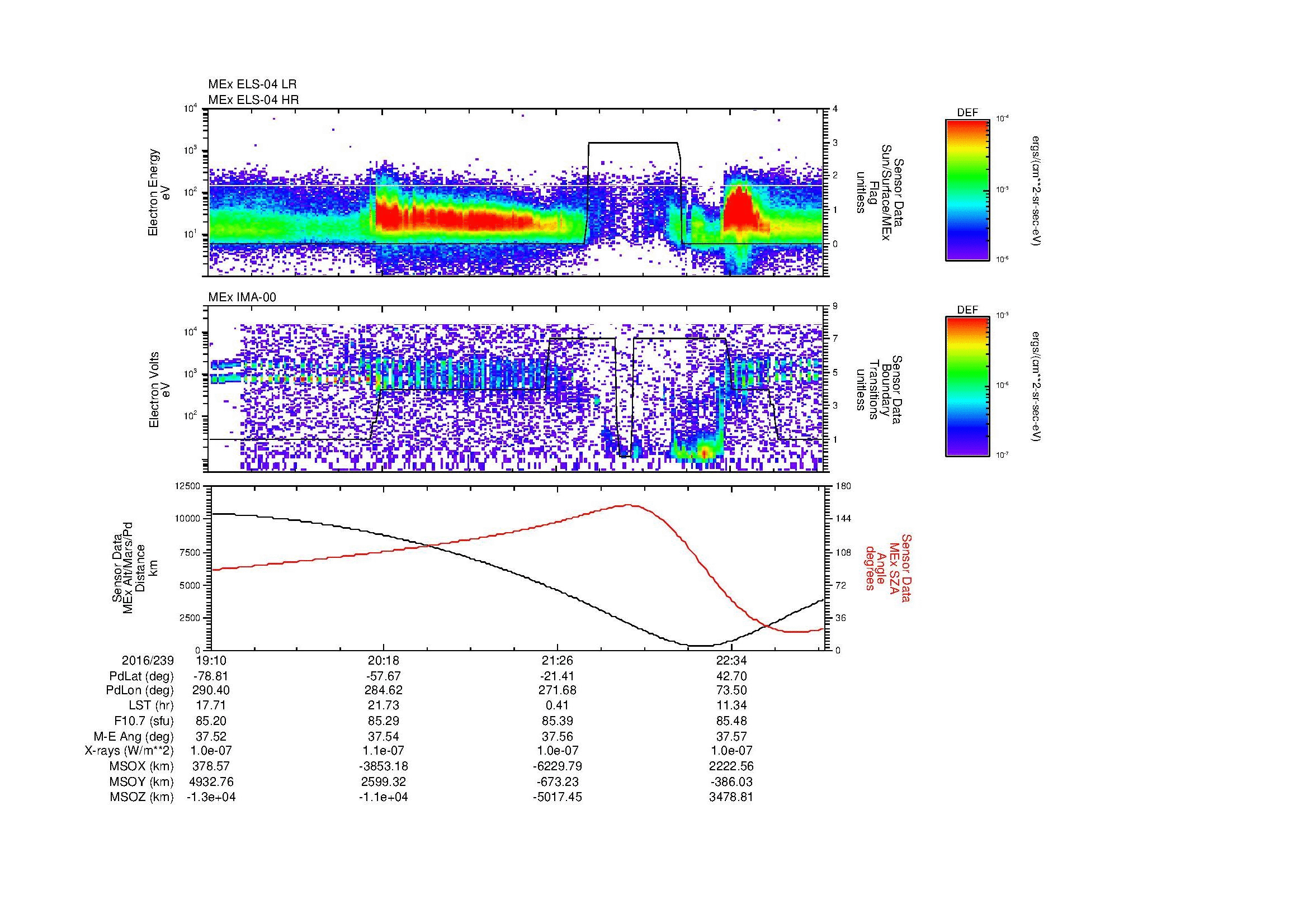Click the PdLon value 290.40
Image resolution: width=1308 pixels, height=924 pixels.
click(x=211, y=690)
